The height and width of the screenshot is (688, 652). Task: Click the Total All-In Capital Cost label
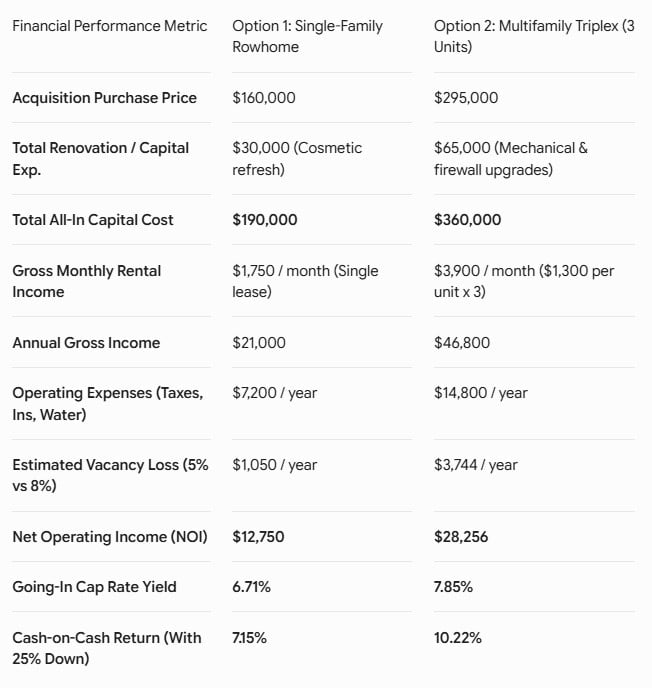(93, 220)
